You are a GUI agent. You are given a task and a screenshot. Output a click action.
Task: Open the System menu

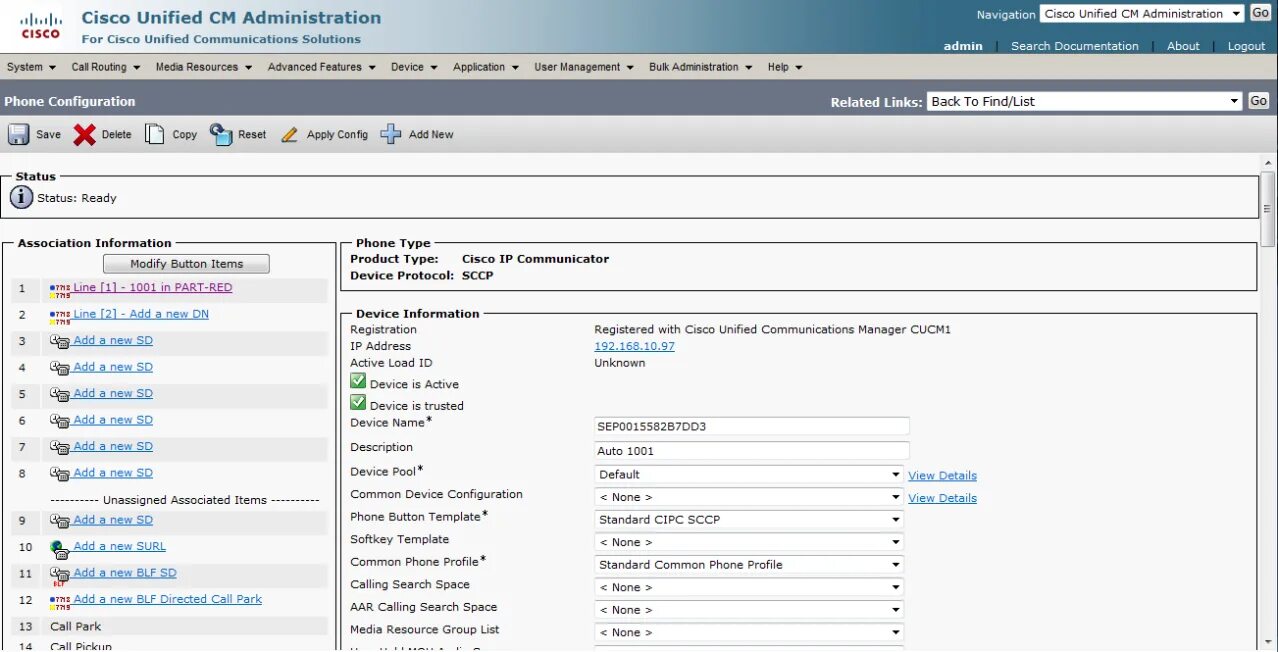click(31, 67)
